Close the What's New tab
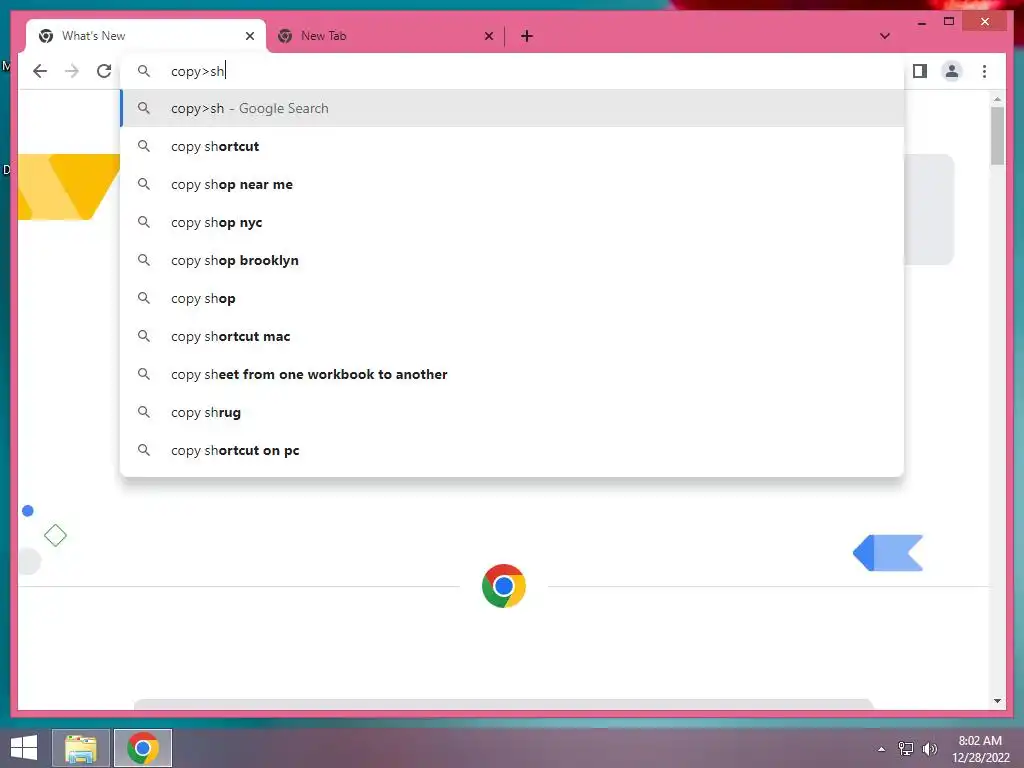Viewport: 1024px width, 768px height. 249,36
